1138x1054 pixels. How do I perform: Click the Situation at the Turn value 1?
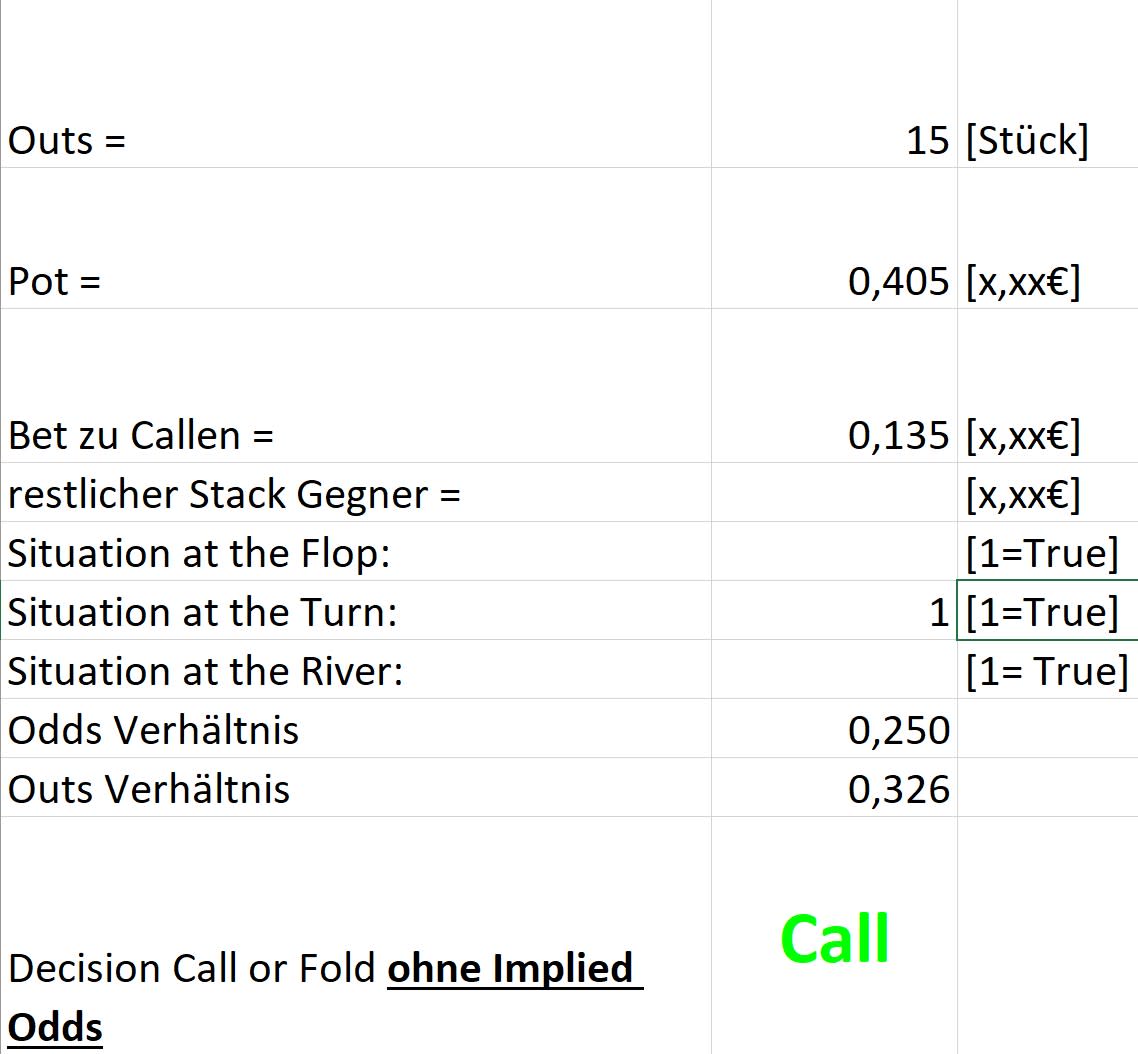pyautogui.click(x=834, y=610)
